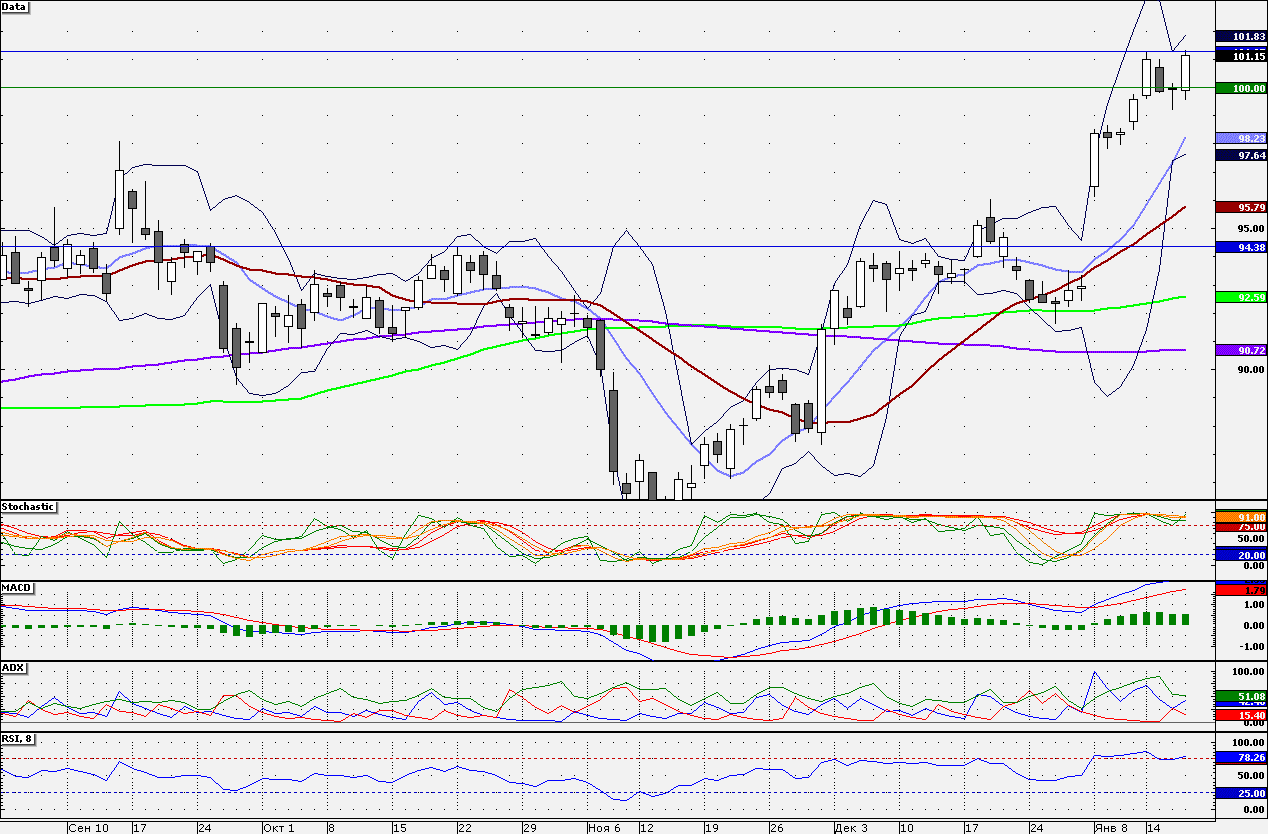Click the "Ноя 6" date label
This screenshot has width=1268, height=834.
tap(606, 828)
